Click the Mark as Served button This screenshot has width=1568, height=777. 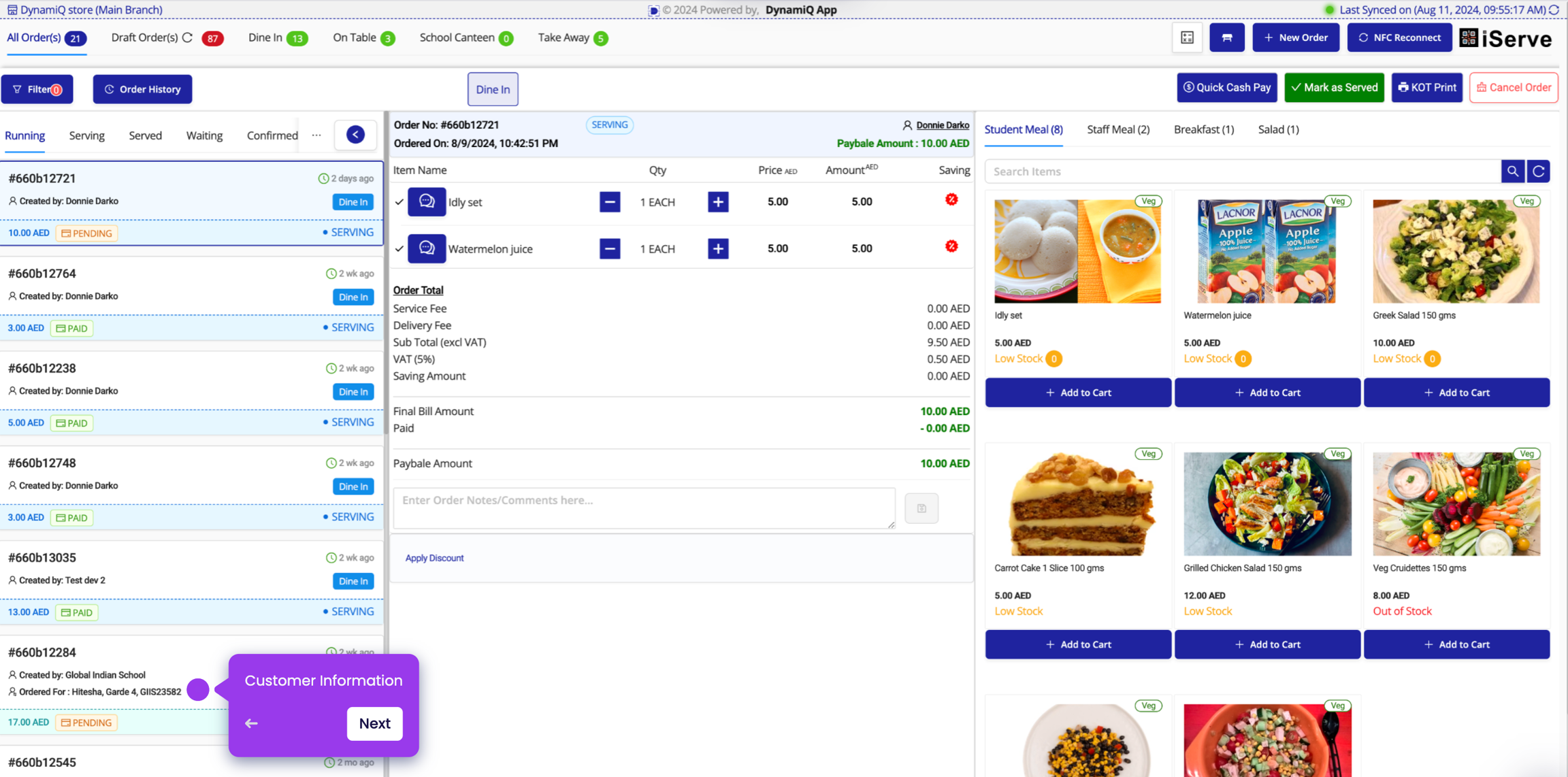(1334, 88)
